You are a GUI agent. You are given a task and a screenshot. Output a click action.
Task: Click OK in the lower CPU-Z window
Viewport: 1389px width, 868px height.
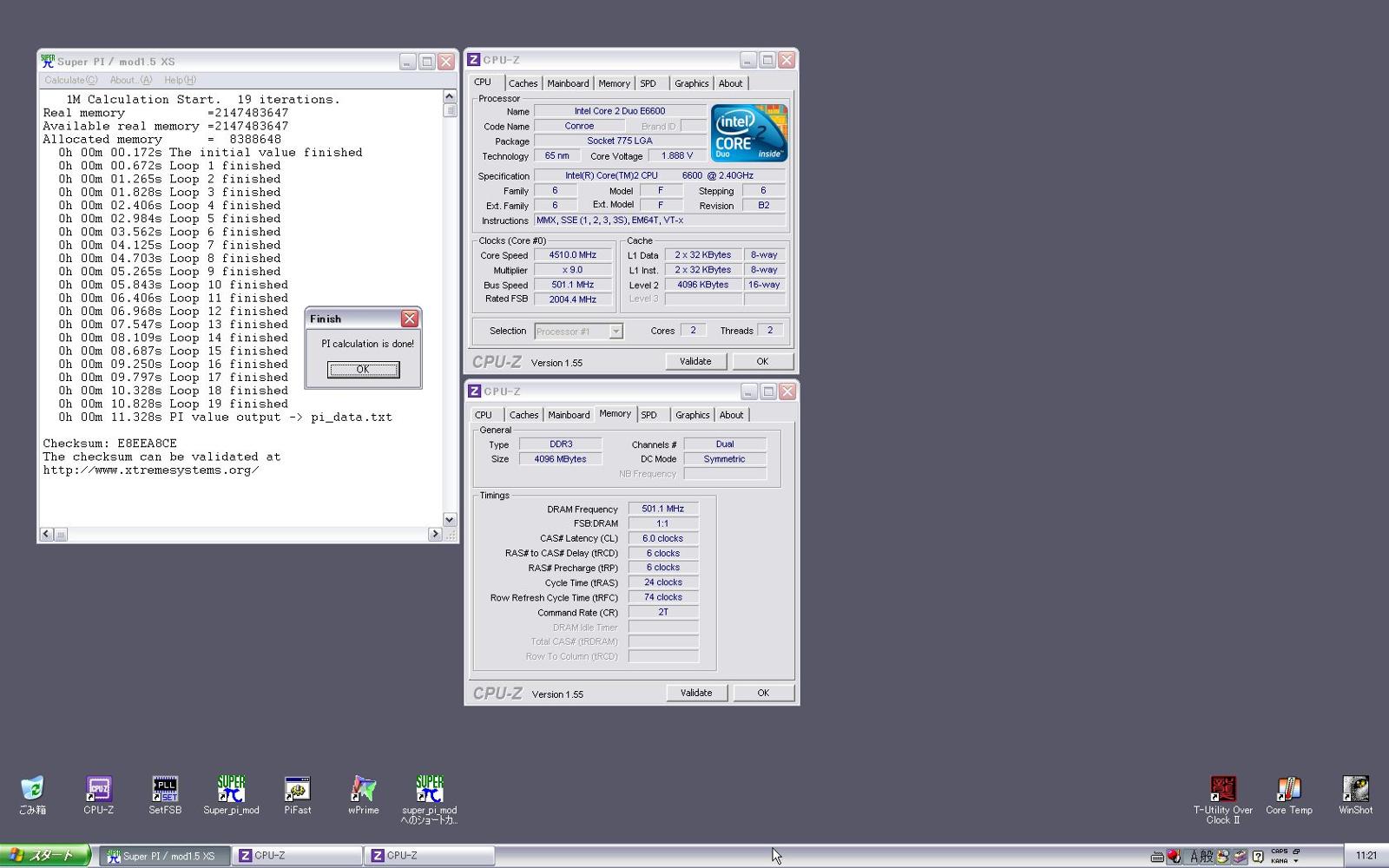coord(763,693)
